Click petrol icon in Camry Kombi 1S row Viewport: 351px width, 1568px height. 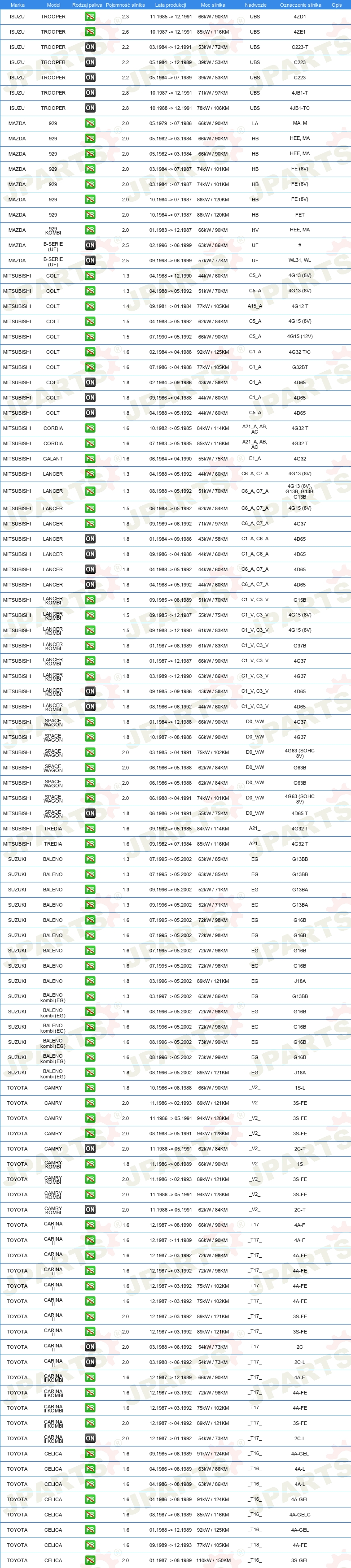(x=90, y=1164)
